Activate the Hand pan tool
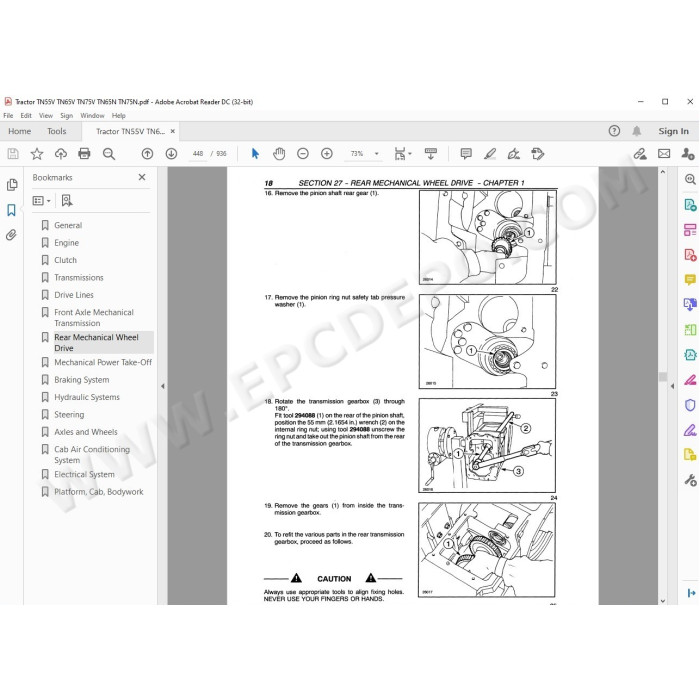The width and height of the screenshot is (700, 700). 279,154
